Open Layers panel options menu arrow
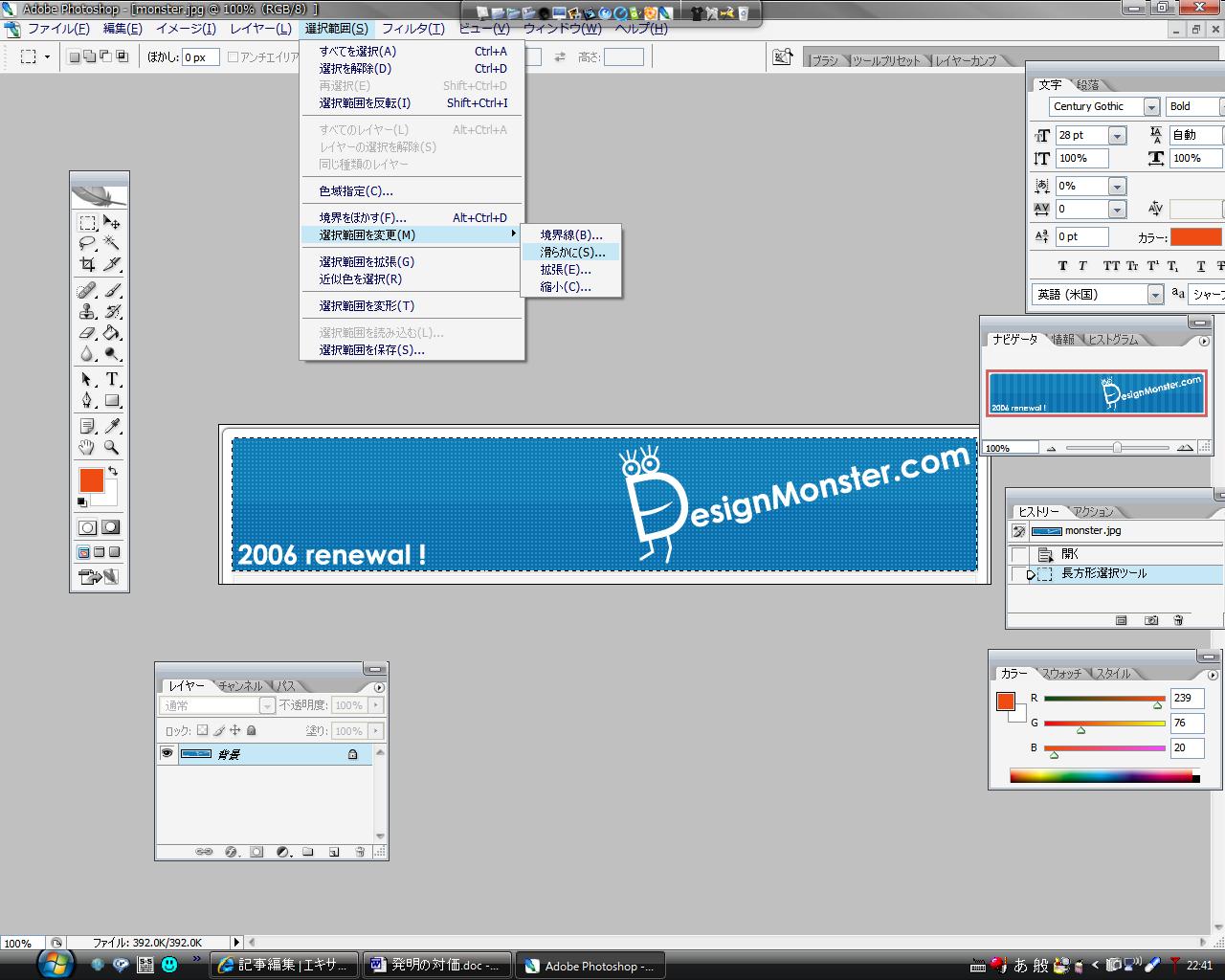Screen dimensions: 1225x980 point(379,687)
